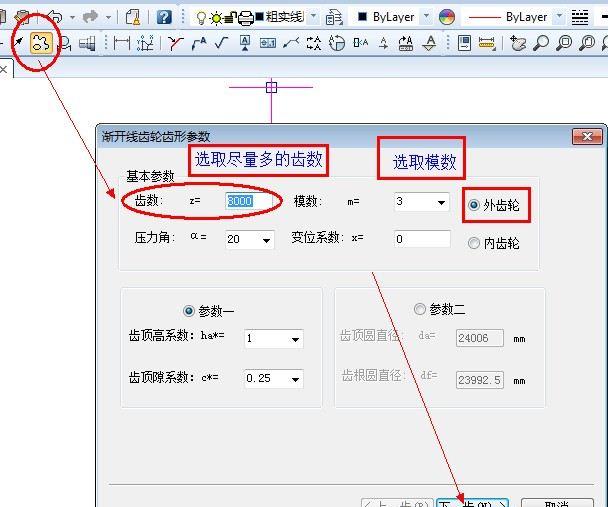Click the 齿顶圆直径 da= field

(x=480, y=338)
